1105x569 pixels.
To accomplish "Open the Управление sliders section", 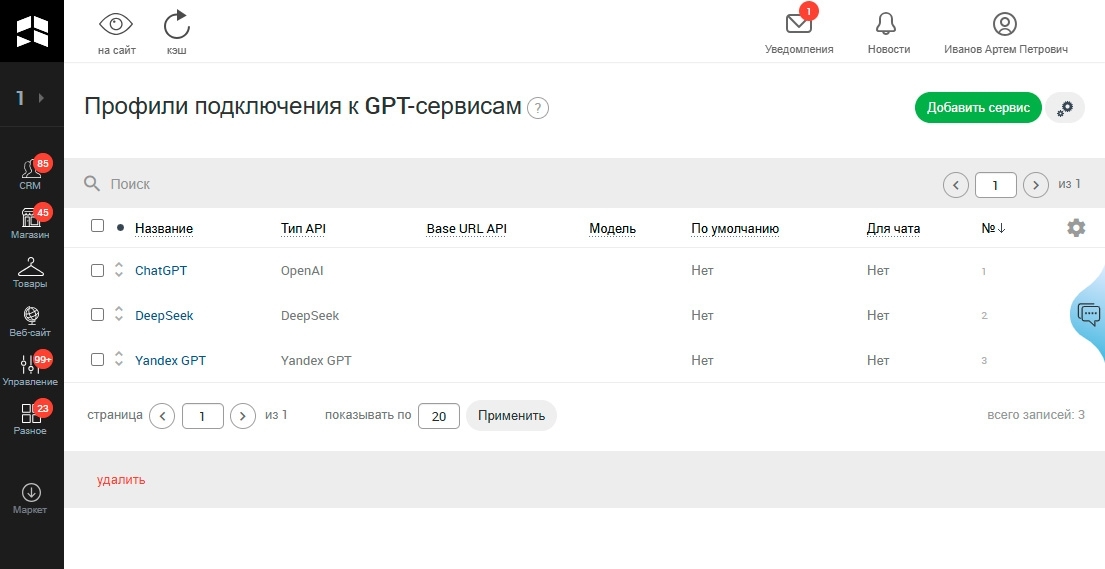I will point(30,369).
